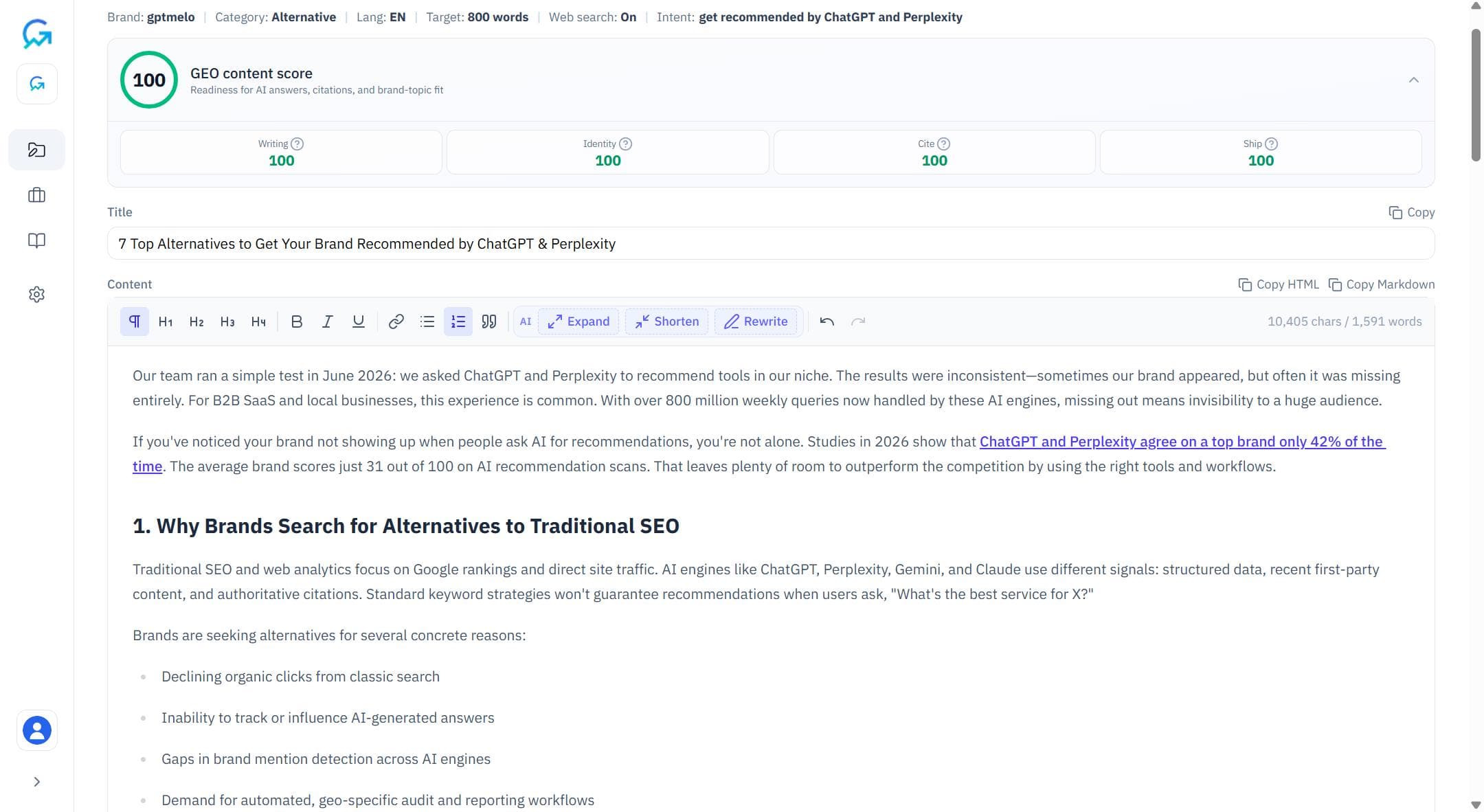Image resolution: width=1484 pixels, height=812 pixels.
Task: Click the scrollbar down arrow
Action: coord(1476,804)
